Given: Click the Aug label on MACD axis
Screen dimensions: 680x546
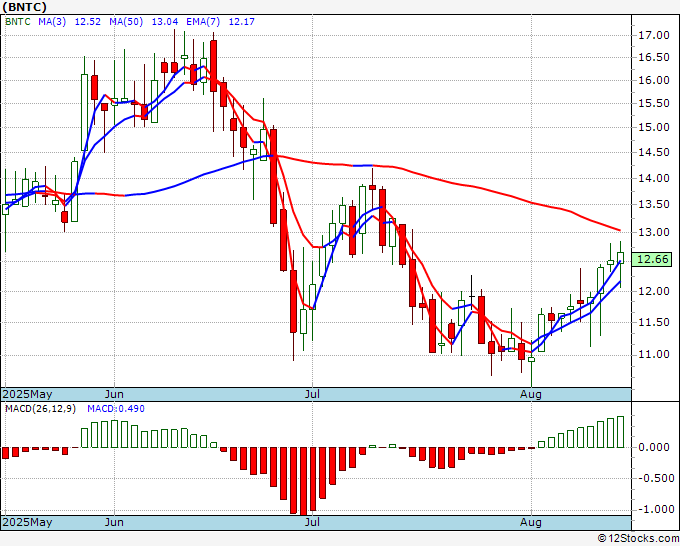Looking at the screenshot, I should [531, 522].
